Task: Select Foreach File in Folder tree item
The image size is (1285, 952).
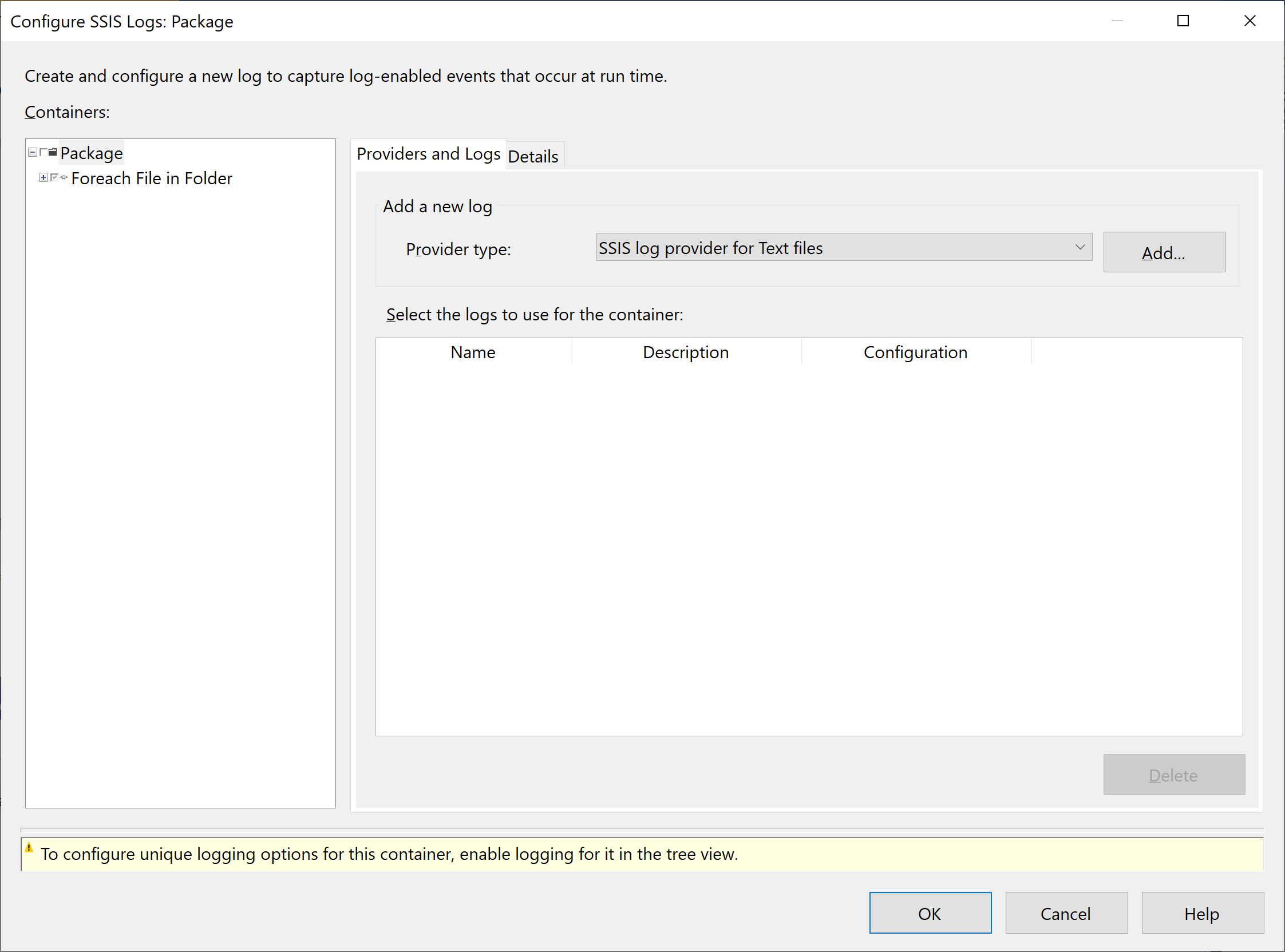Action: pyautogui.click(x=152, y=178)
